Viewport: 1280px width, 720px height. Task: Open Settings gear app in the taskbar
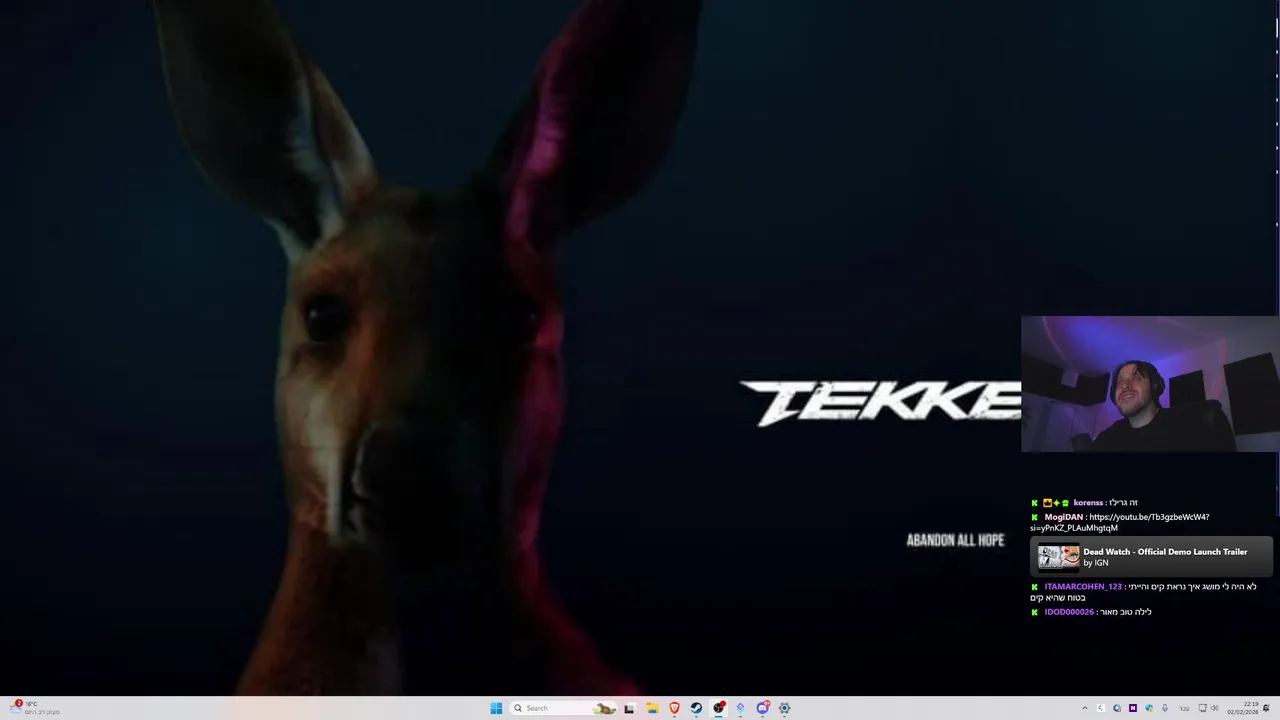coord(784,708)
